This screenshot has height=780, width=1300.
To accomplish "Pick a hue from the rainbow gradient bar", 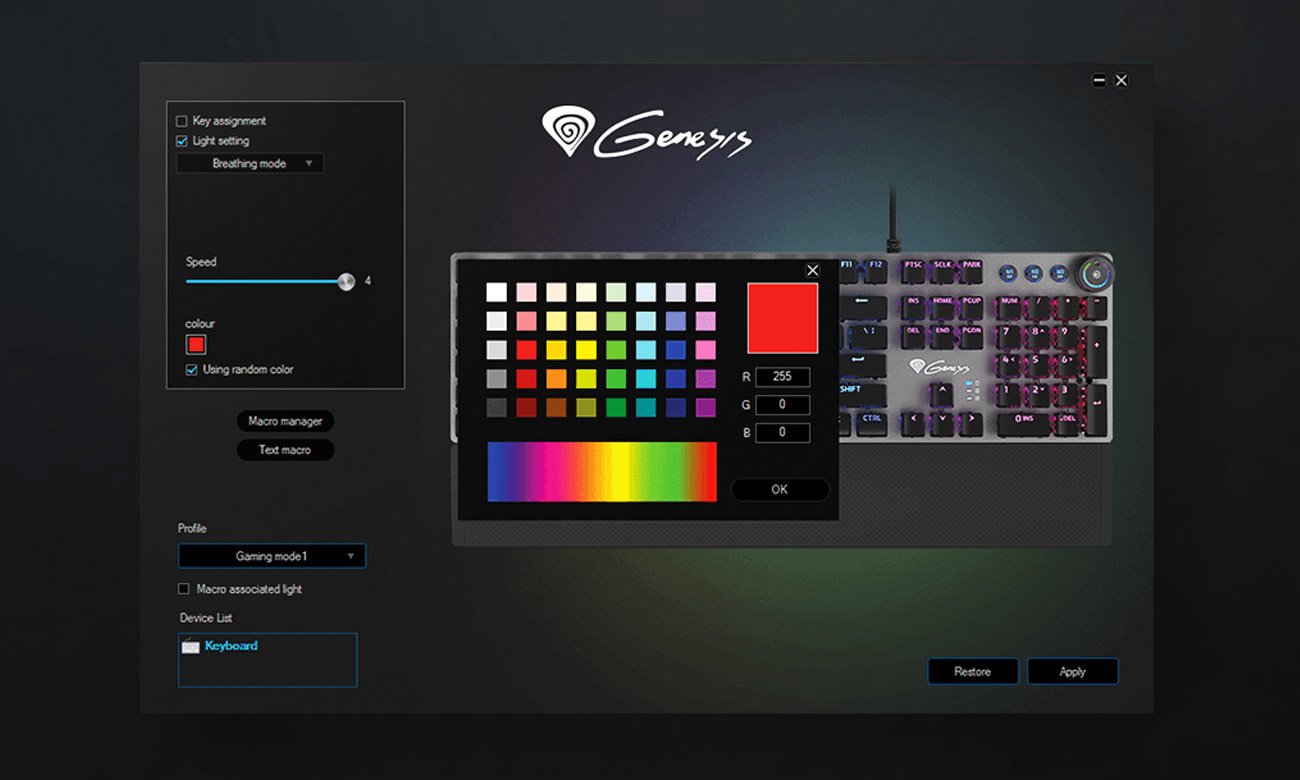I will [x=602, y=471].
